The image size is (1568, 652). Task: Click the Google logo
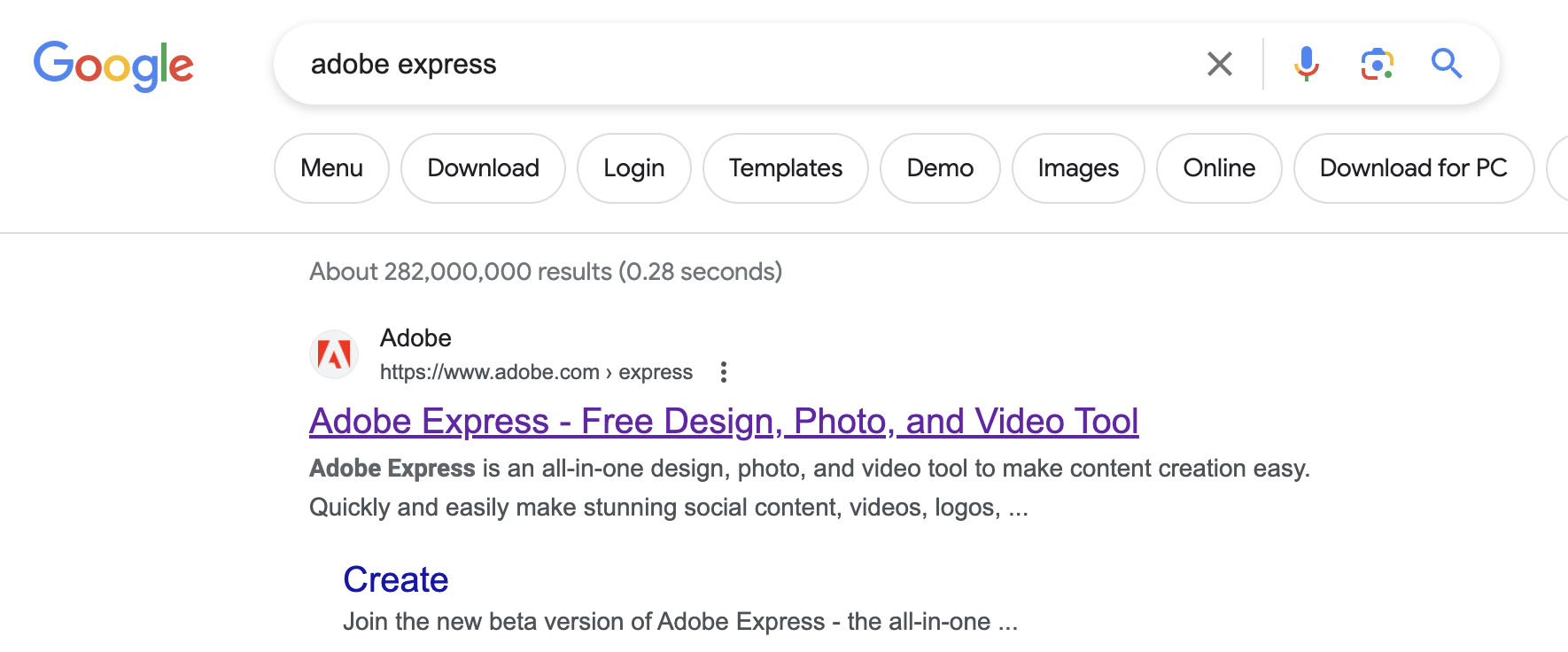pos(113,66)
